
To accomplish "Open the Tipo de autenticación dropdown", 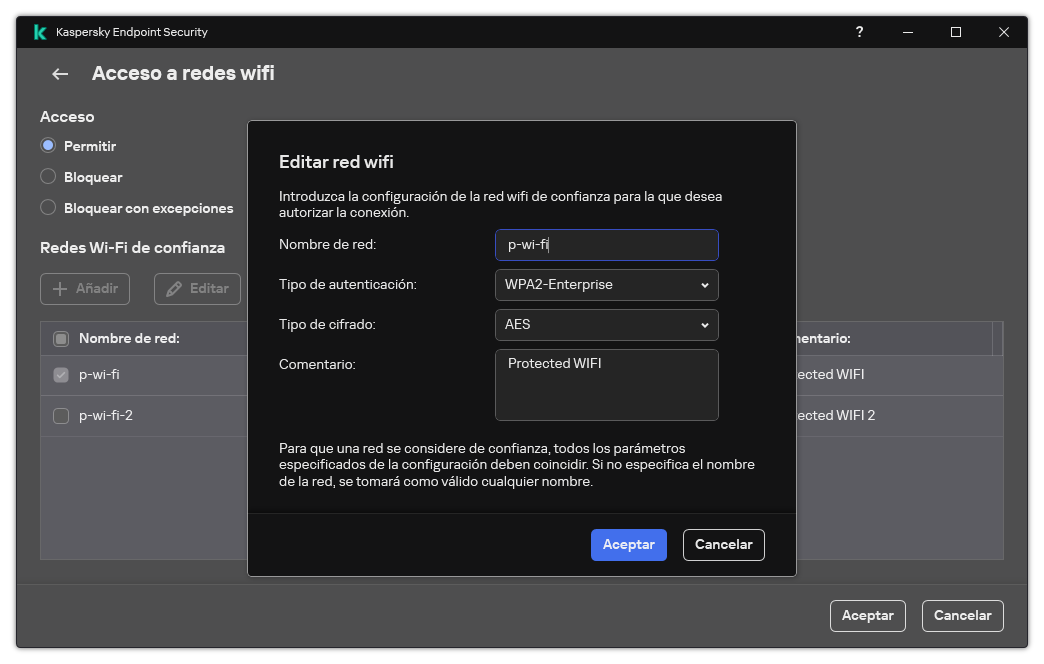I will pos(606,285).
